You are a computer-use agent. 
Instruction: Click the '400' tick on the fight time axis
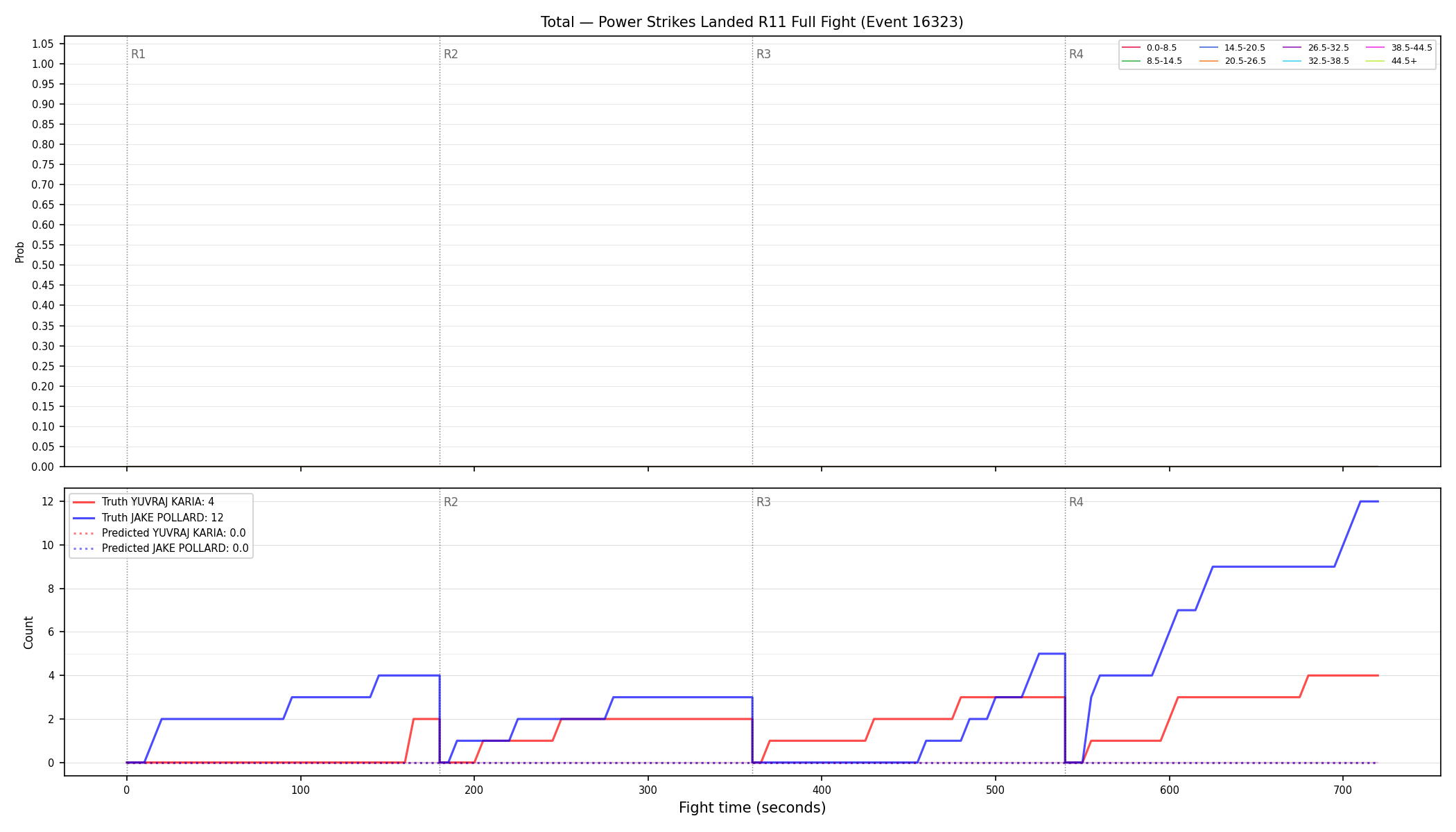pos(822,790)
